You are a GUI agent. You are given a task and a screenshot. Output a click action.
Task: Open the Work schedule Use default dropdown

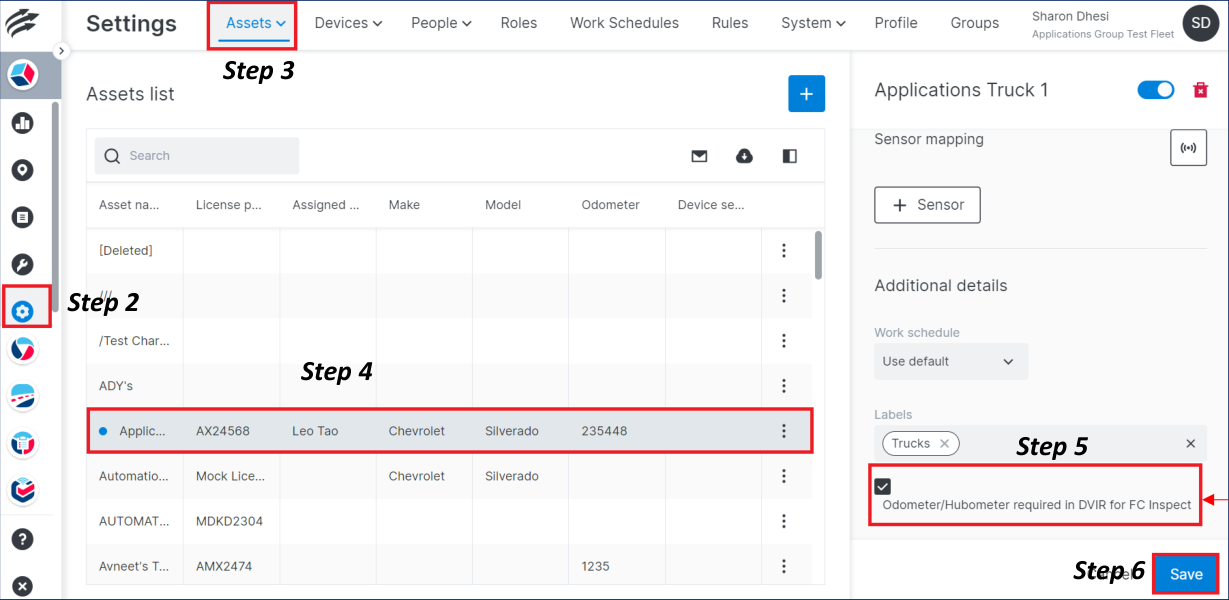tap(950, 361)
